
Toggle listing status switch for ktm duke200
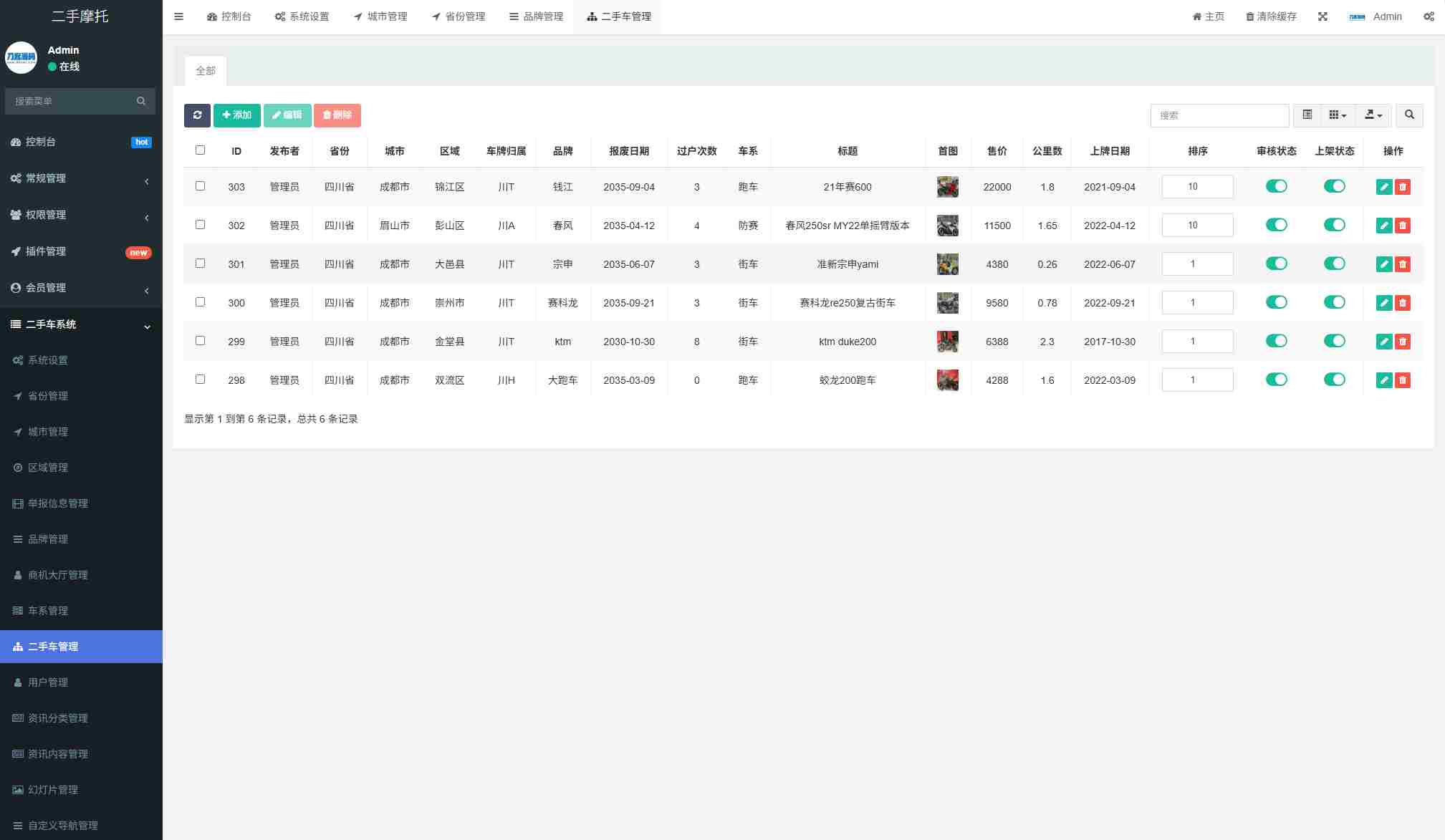[x=1334, y=341]
